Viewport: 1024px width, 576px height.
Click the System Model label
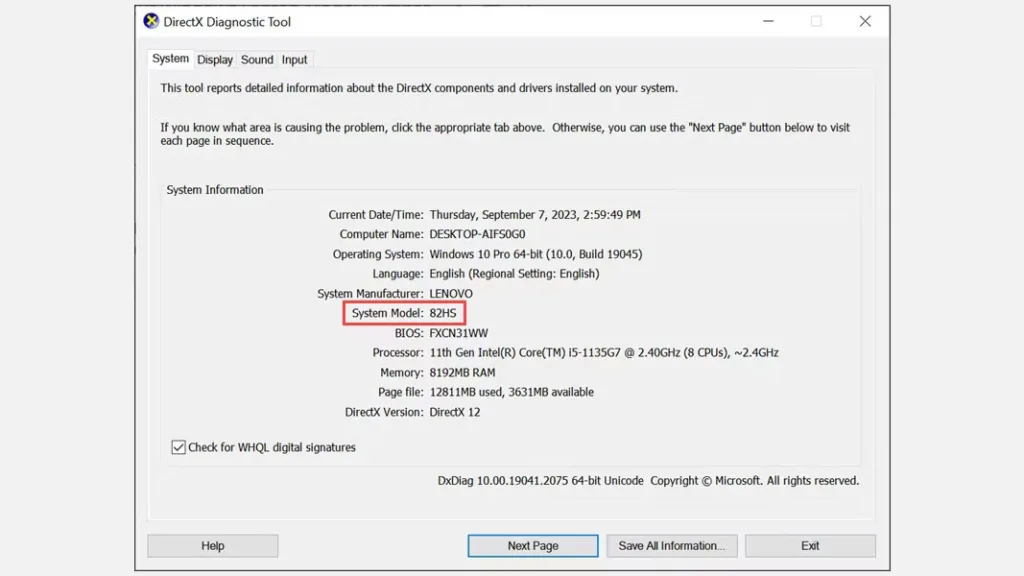click(387, 313)
